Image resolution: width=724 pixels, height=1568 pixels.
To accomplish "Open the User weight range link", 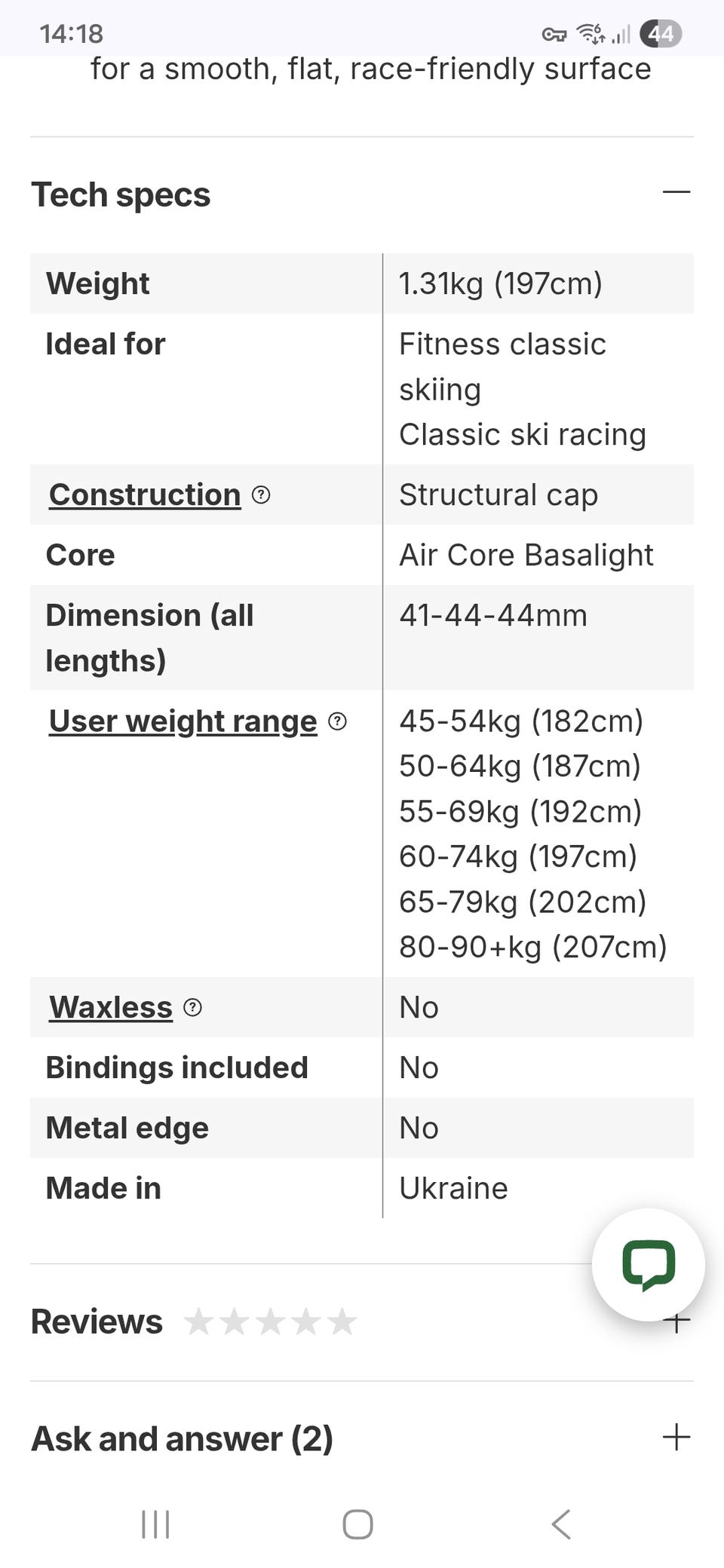I will [183, 721].
